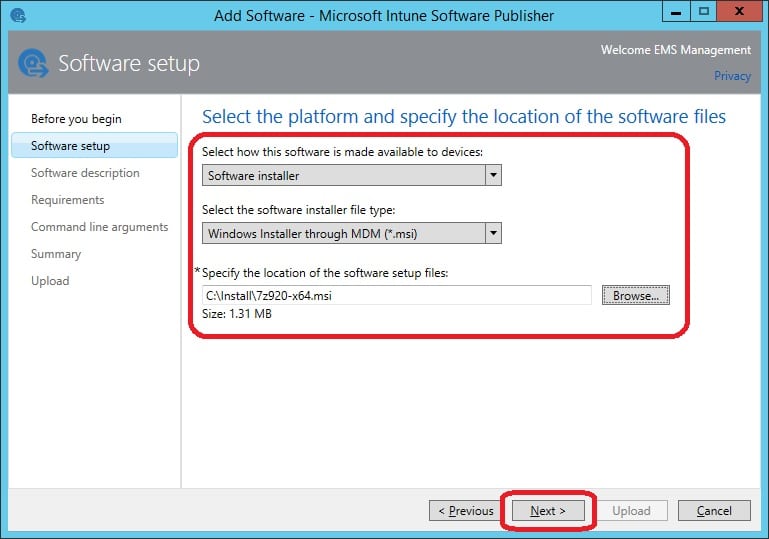This screenshot has height=539, width=769.
Task: Click the 'Size: 1.31 MB' text
Action: click(237, 314)
